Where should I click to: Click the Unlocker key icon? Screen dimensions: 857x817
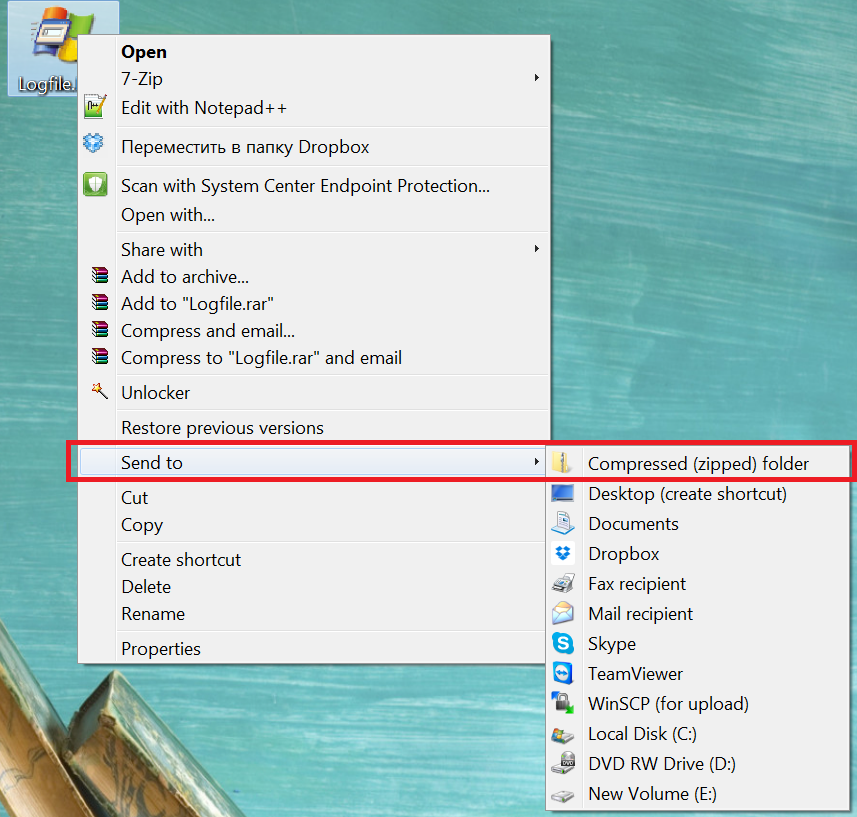pyautogui.click(x=97, y=392)
